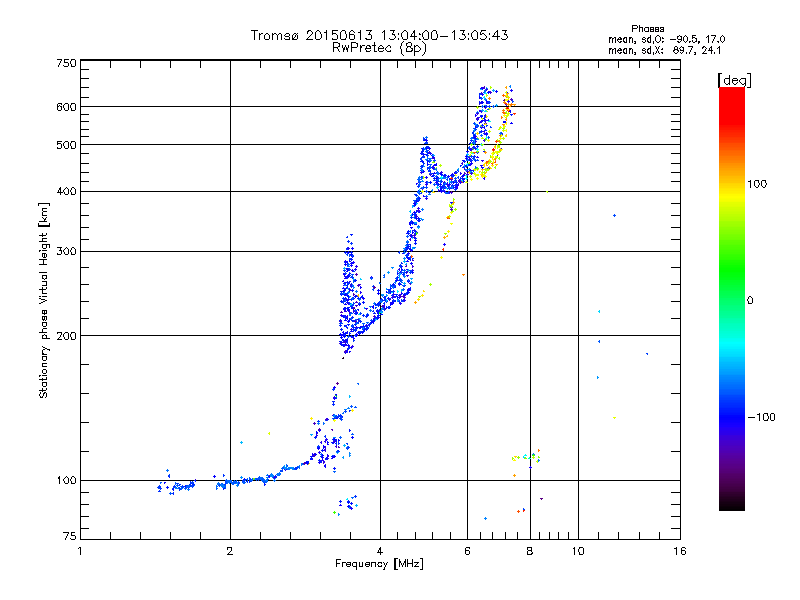Click the '75' height axis tick label
800x600 pixels.
(x=70, y=536)
